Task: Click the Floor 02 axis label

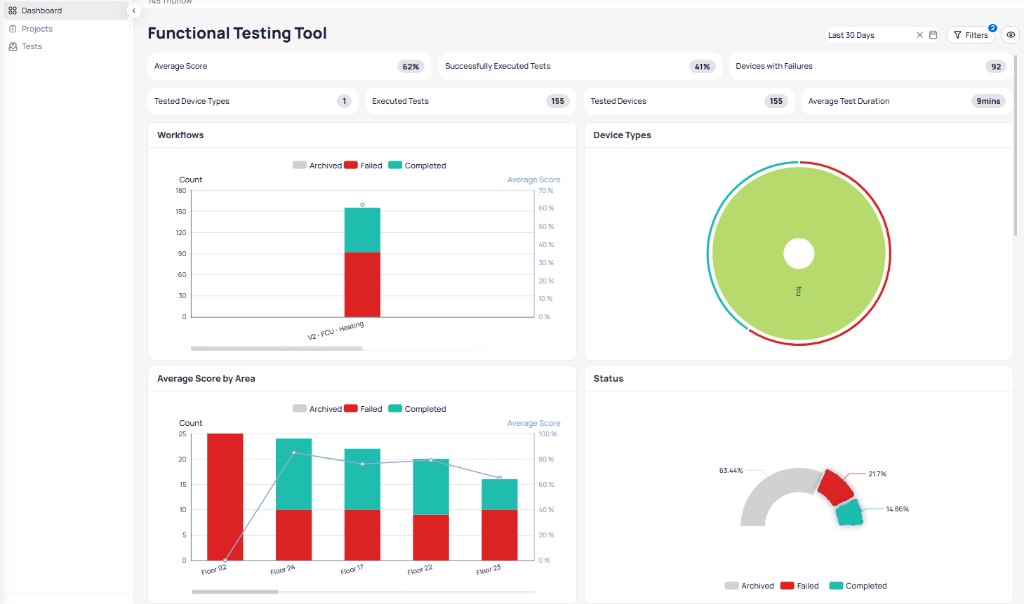Action: coord(214,569)
